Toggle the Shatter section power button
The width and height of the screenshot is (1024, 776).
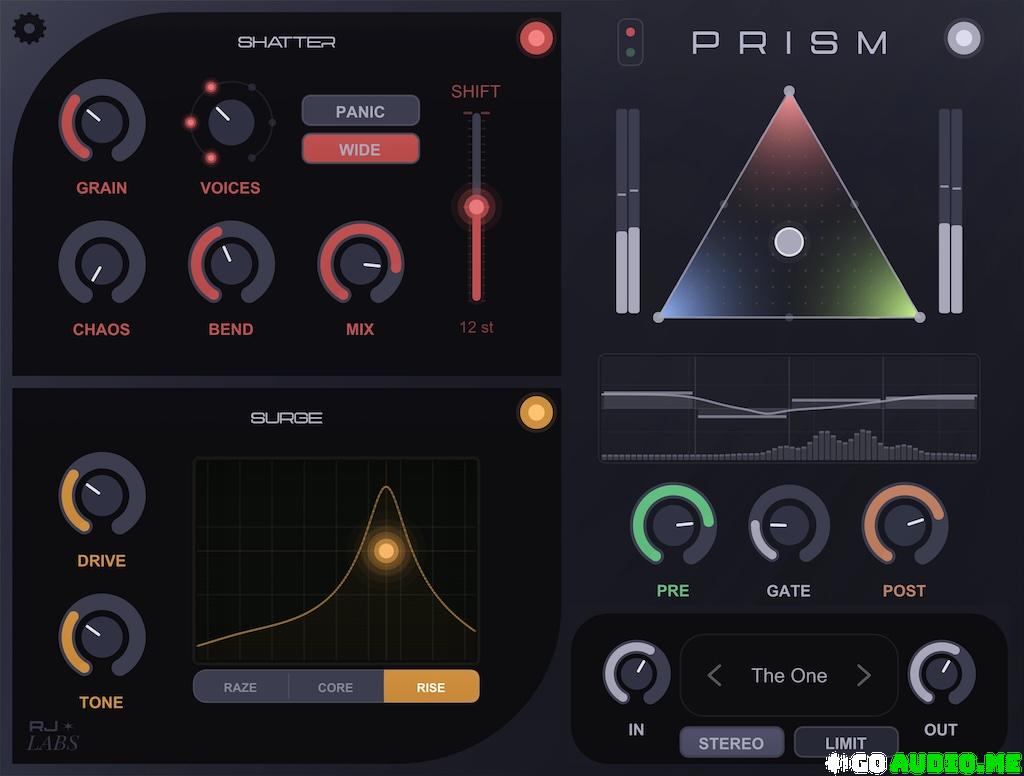[x=536, y=38]
